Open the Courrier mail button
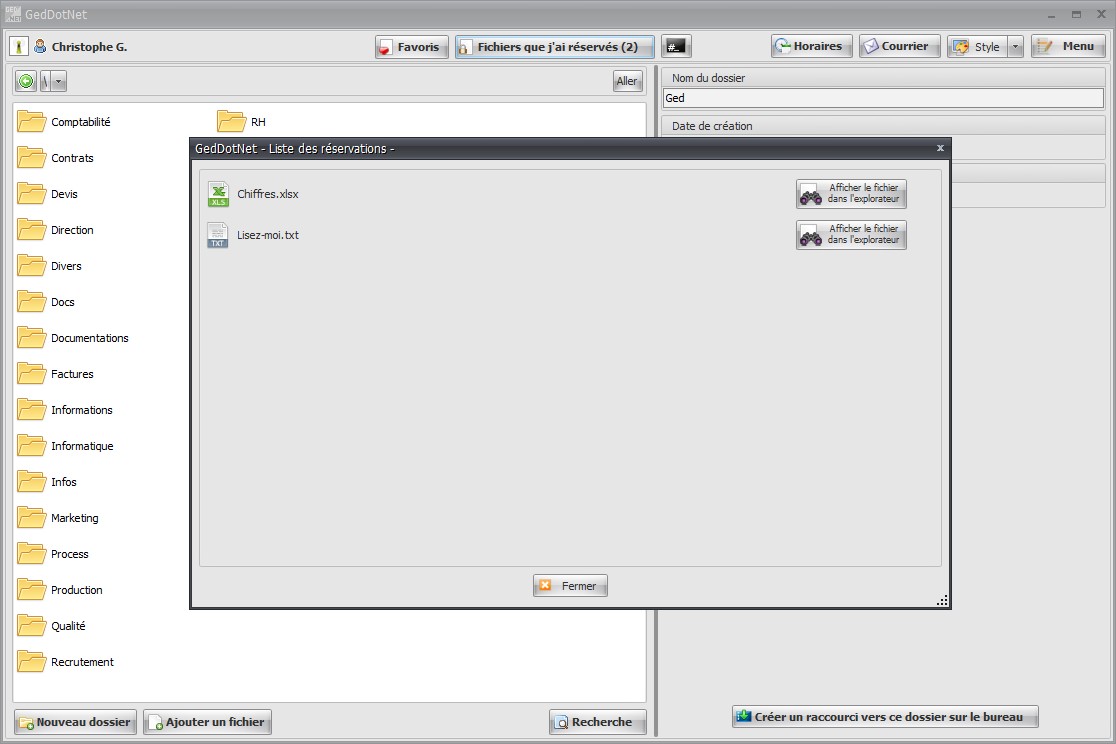The image size is (1116, 744). click(x=899, y=47)
